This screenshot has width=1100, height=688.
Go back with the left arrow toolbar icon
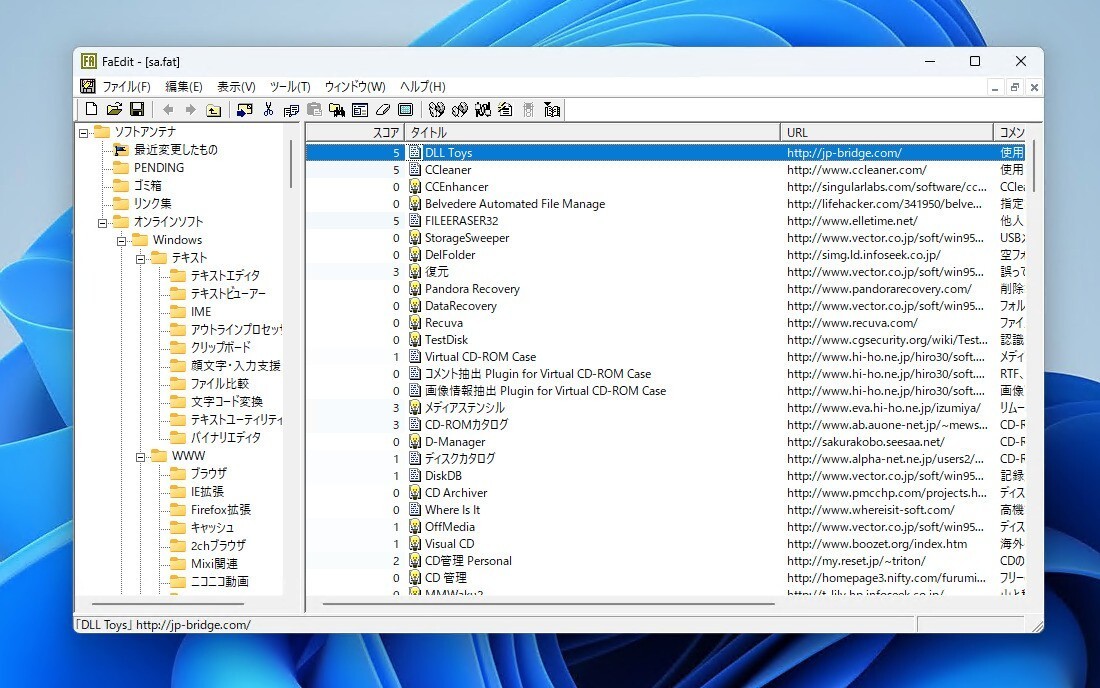[x=168, y=109]
